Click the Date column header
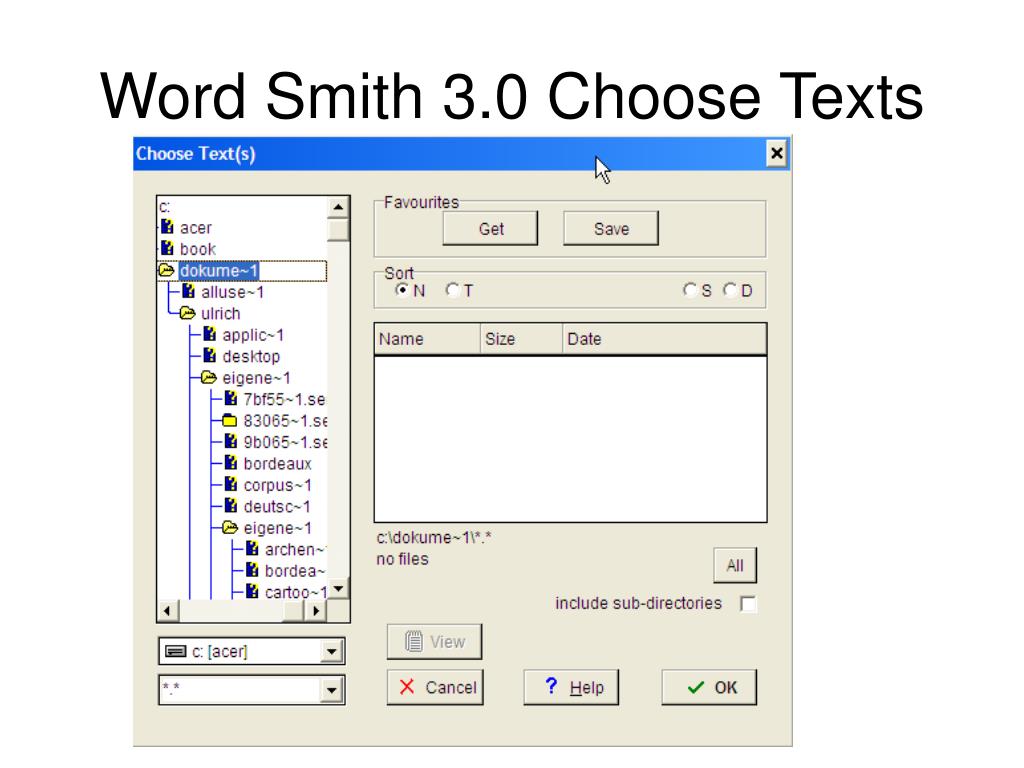 (x=664, y=339)
